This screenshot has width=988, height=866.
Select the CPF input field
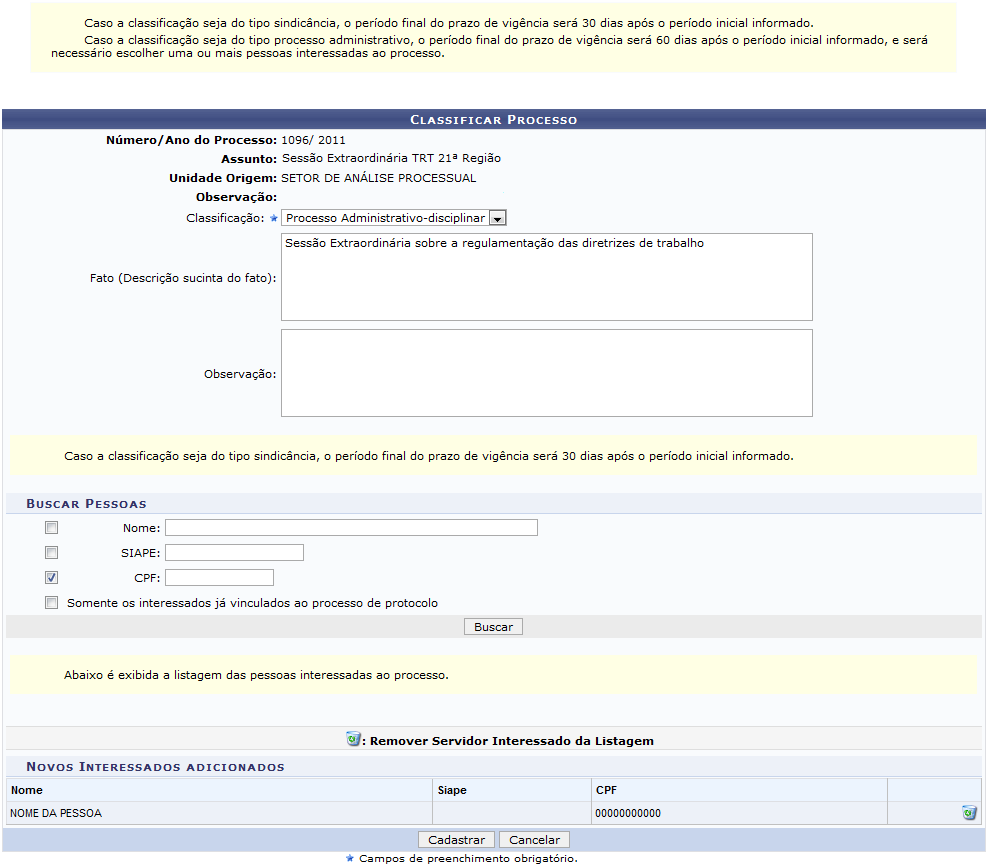pos(219,577)
